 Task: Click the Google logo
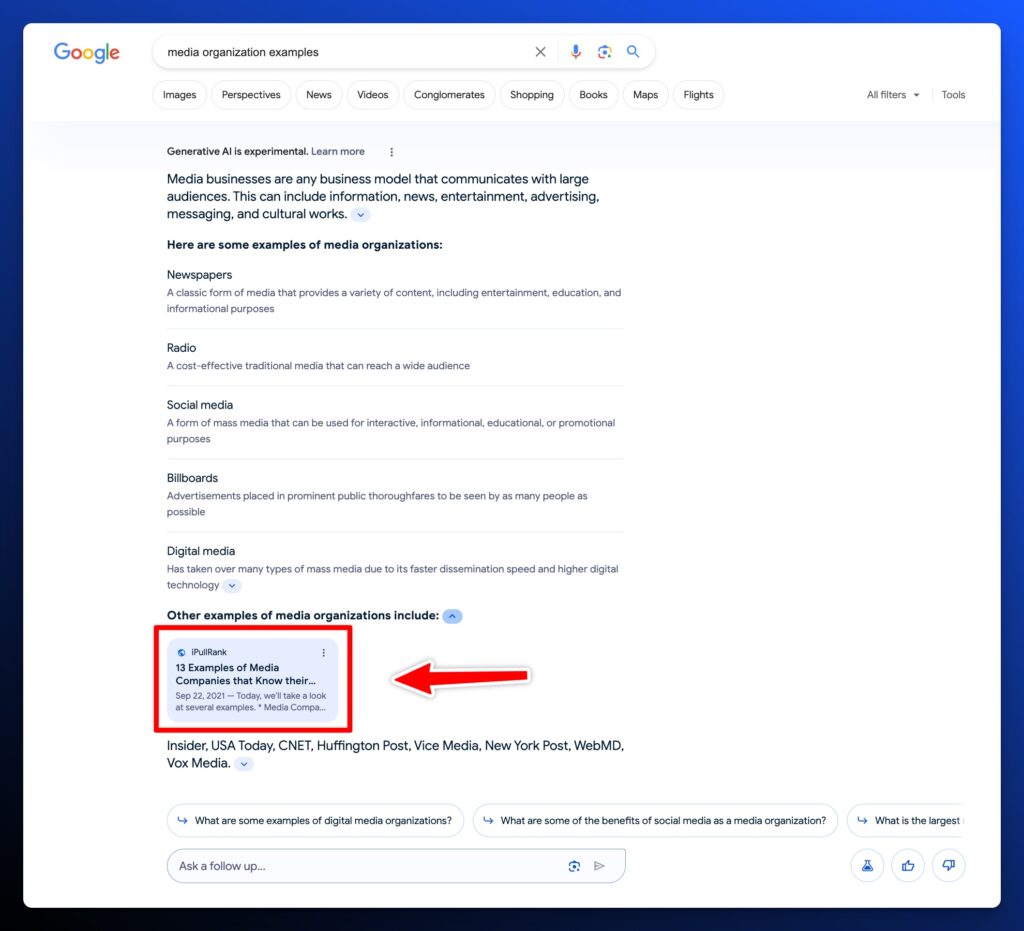click(87, 53)
